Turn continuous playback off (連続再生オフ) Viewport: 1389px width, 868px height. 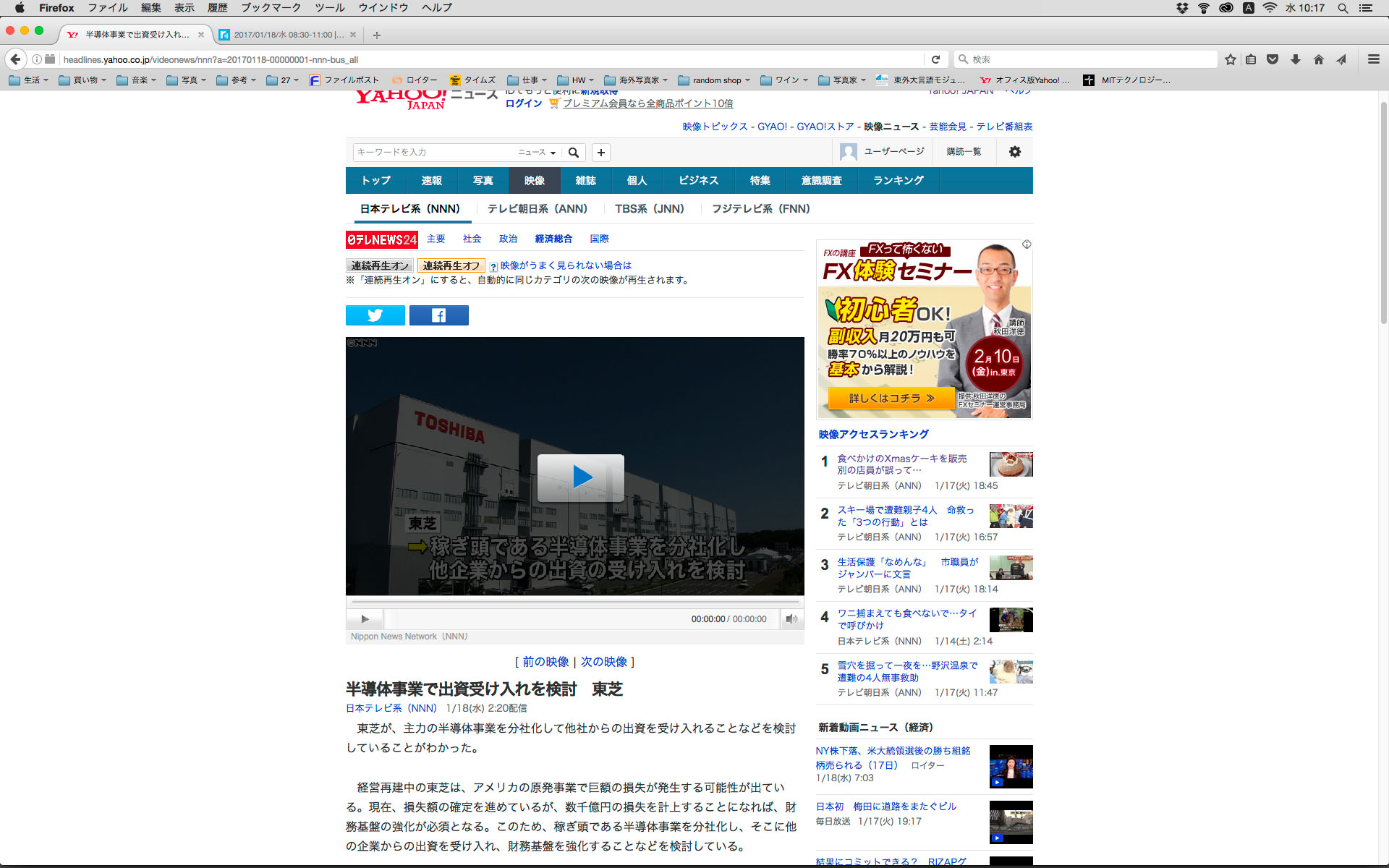[x=451, y=265]
